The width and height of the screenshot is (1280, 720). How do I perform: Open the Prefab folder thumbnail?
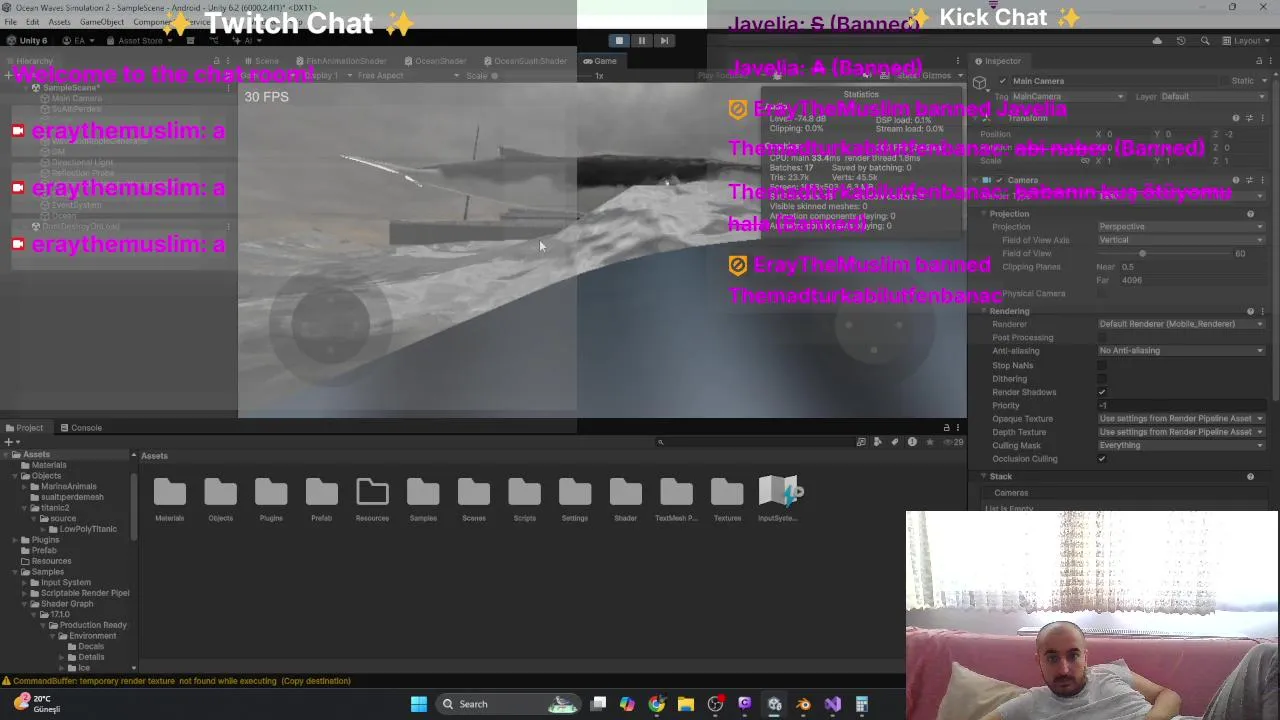[321, 492]
